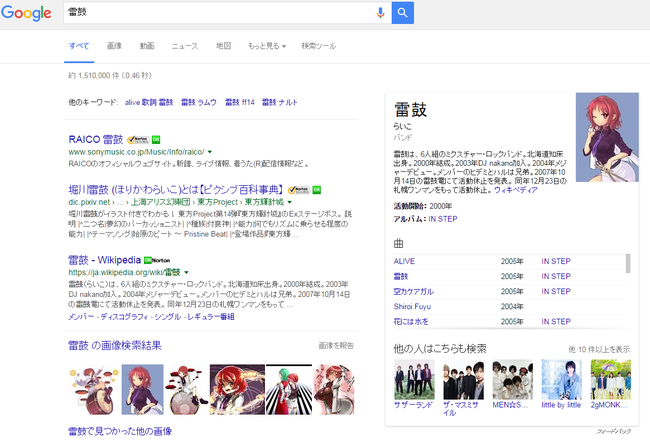Viewport: 650px width, 442px height.
Task: Switch to the 画像 tab
Action: point(114,46)
